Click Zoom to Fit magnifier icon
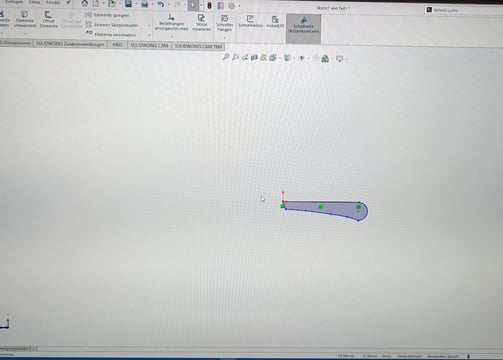Image resolution: width=503 pixels, height=360 pixels. point(226,57)
